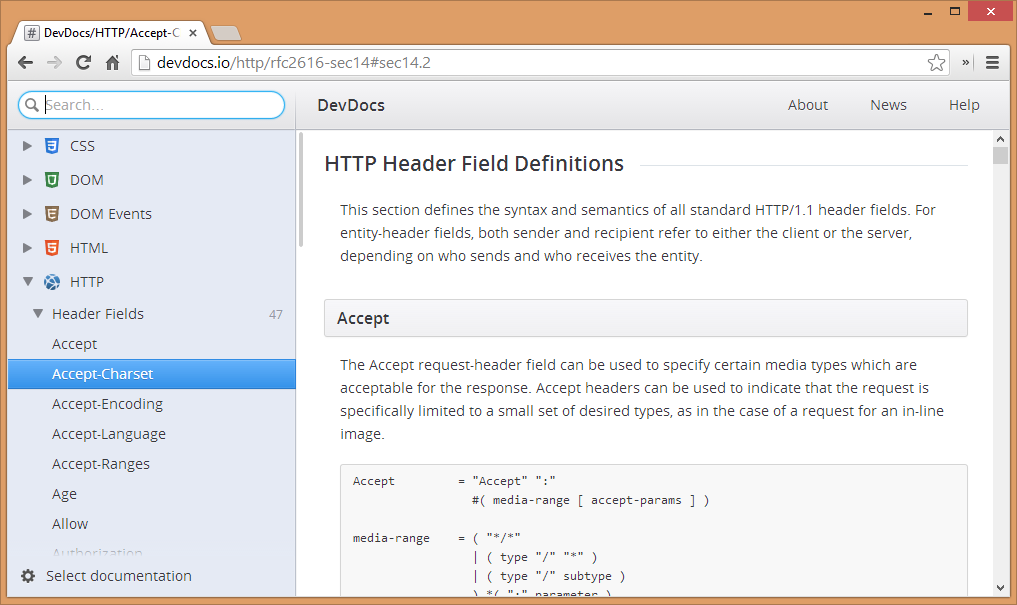Click the DOM shield icon

click(52, 180)
